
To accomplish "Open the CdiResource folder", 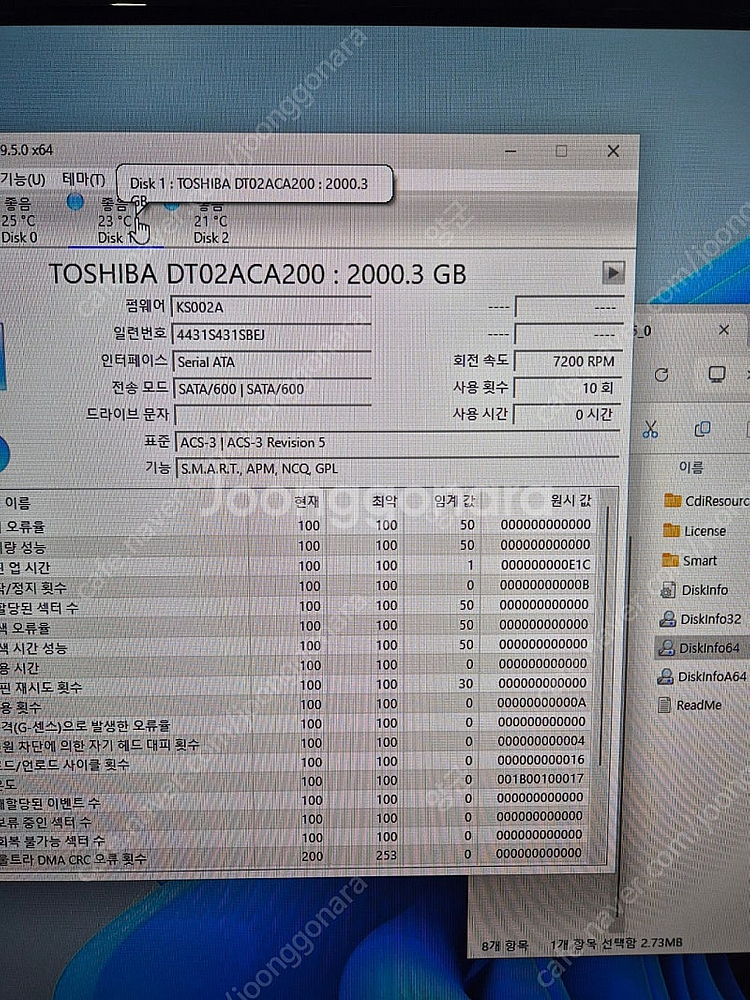I will point(705,501).
